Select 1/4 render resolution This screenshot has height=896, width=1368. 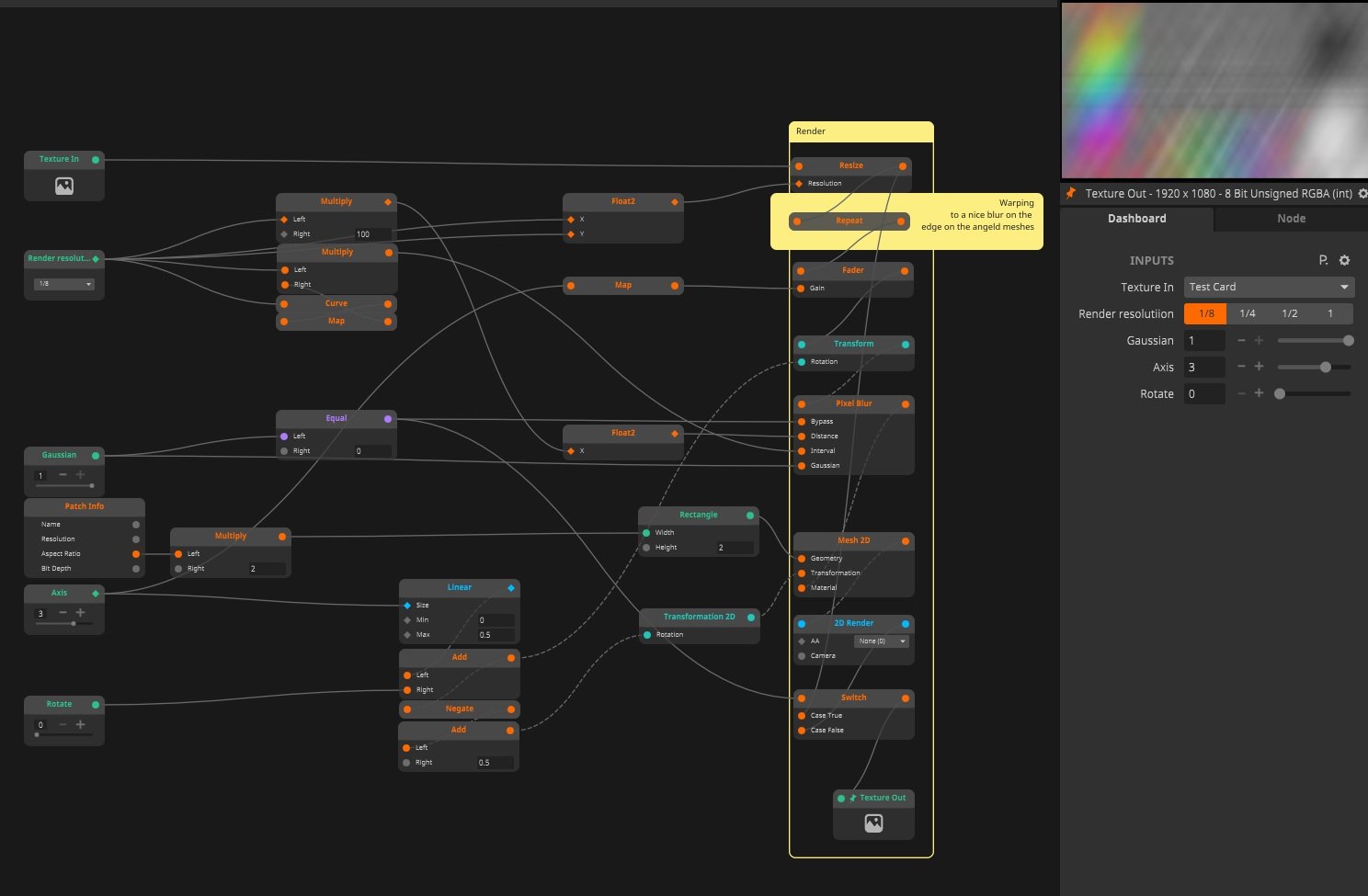pos(1248,313)
